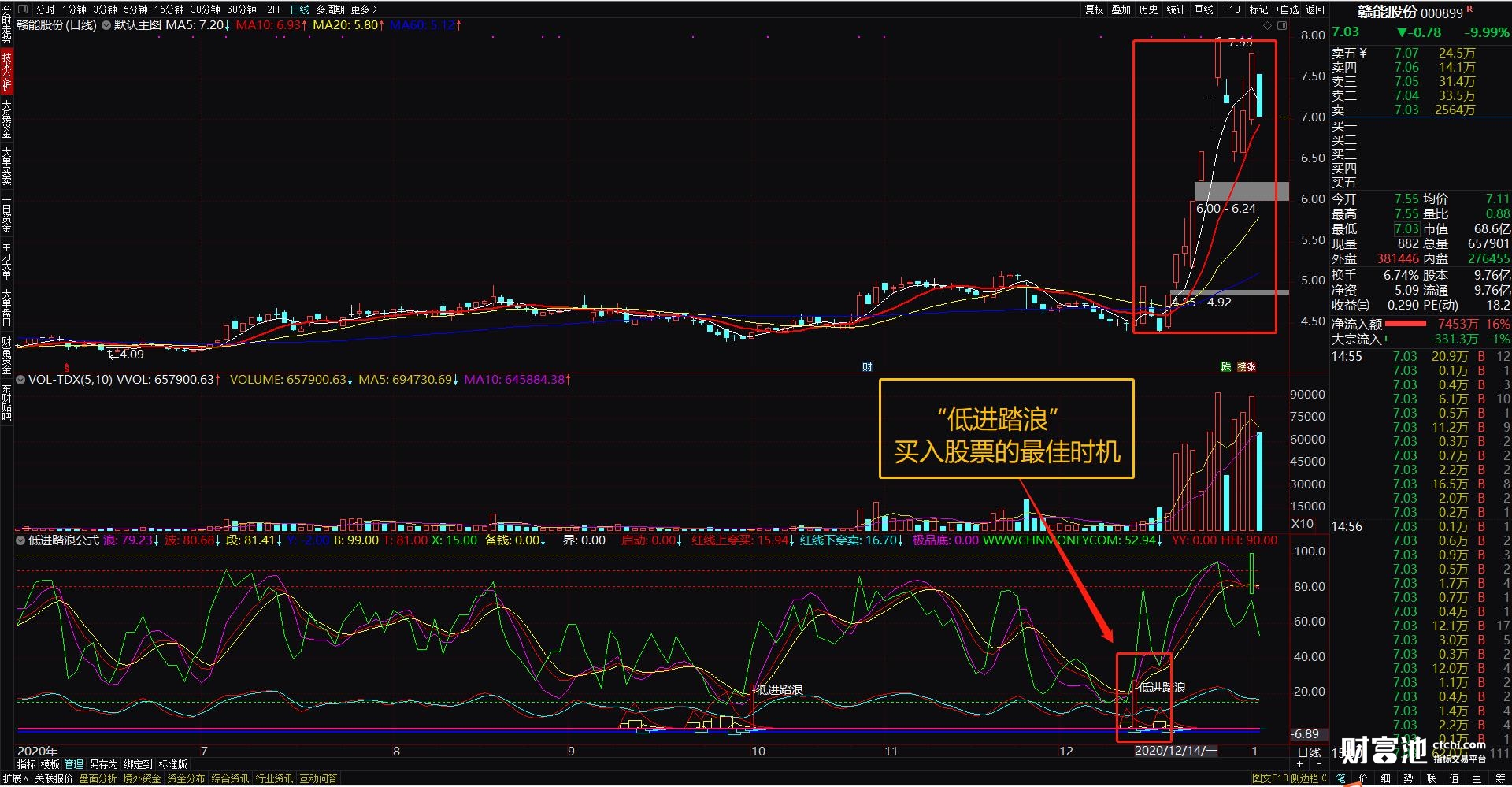Click the 财 marker icon on the chart
The width and height of the screenshot is (1512, 787).
pyautogui.click(x=867, y=366)
